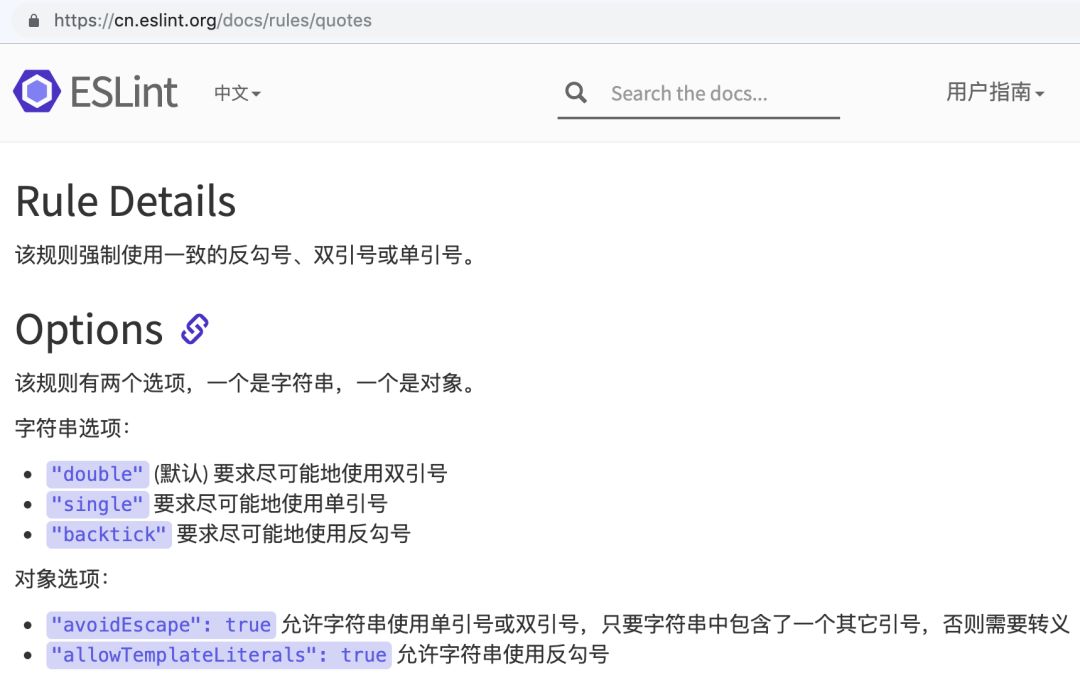Click the URL in the address bar
The image size is (1080, 678).
(212, 21)
